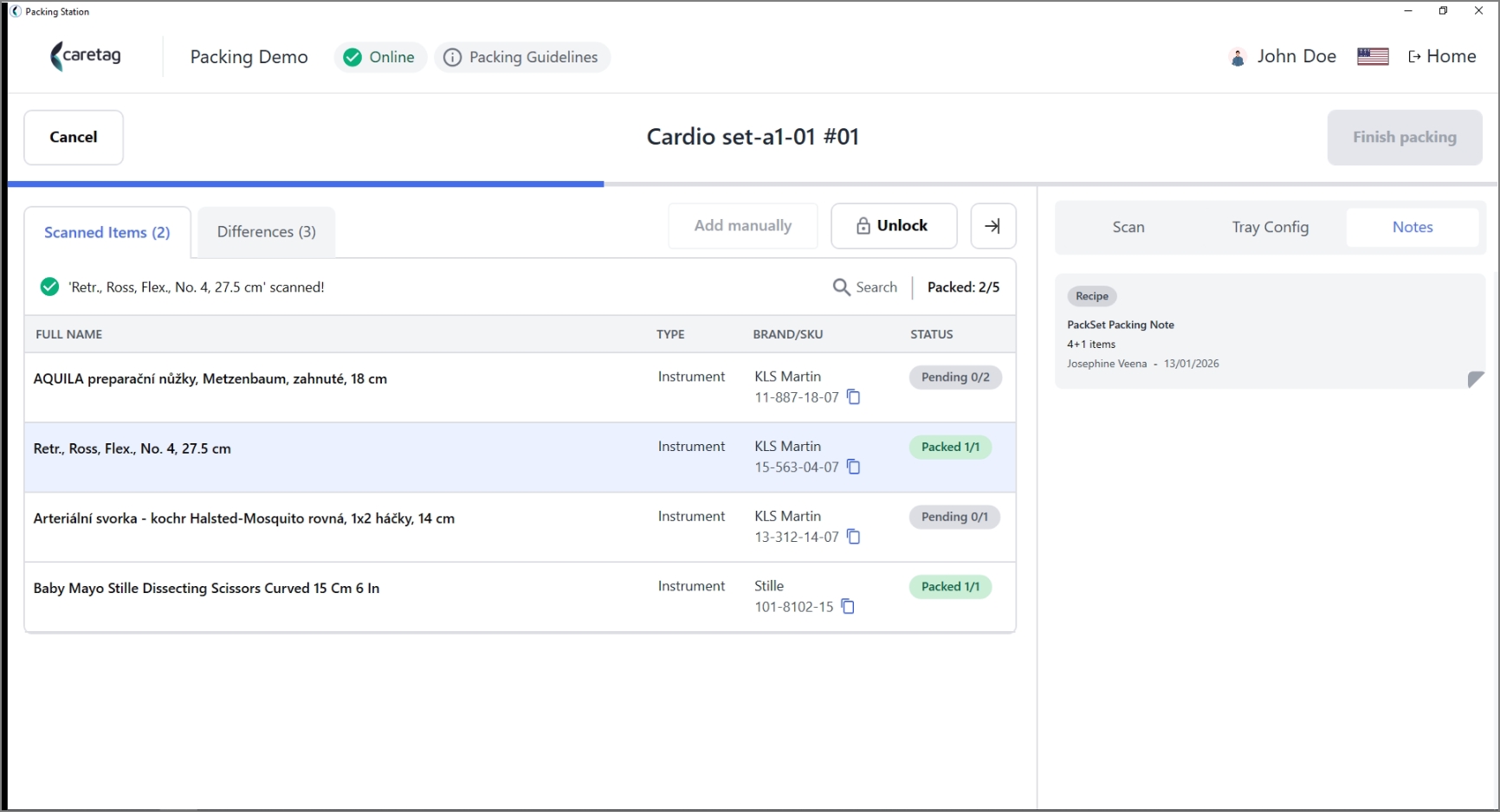
Task: Click the packing progress bar
Action: tap(753, 184)
